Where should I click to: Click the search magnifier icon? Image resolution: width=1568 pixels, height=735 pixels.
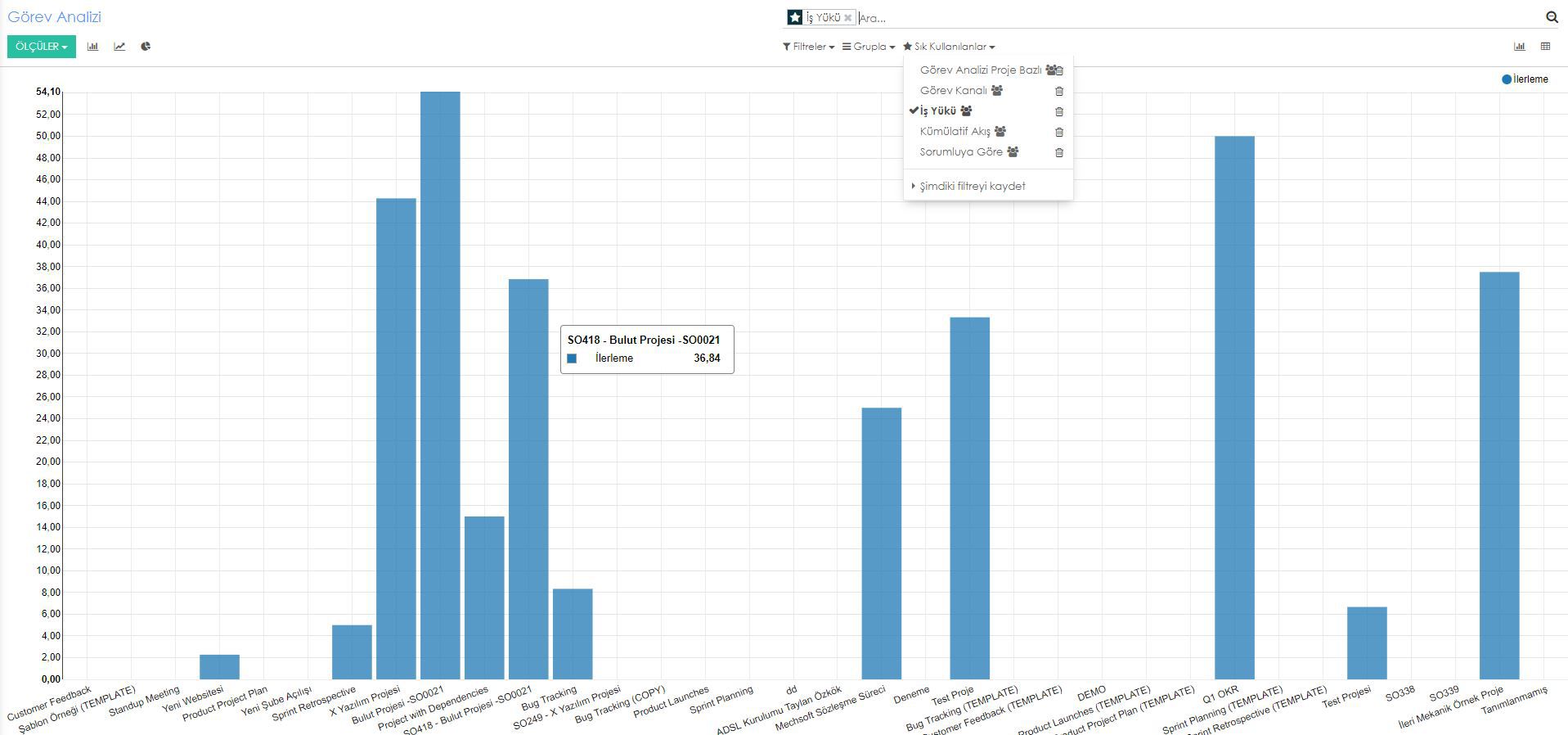(1552, 17)
